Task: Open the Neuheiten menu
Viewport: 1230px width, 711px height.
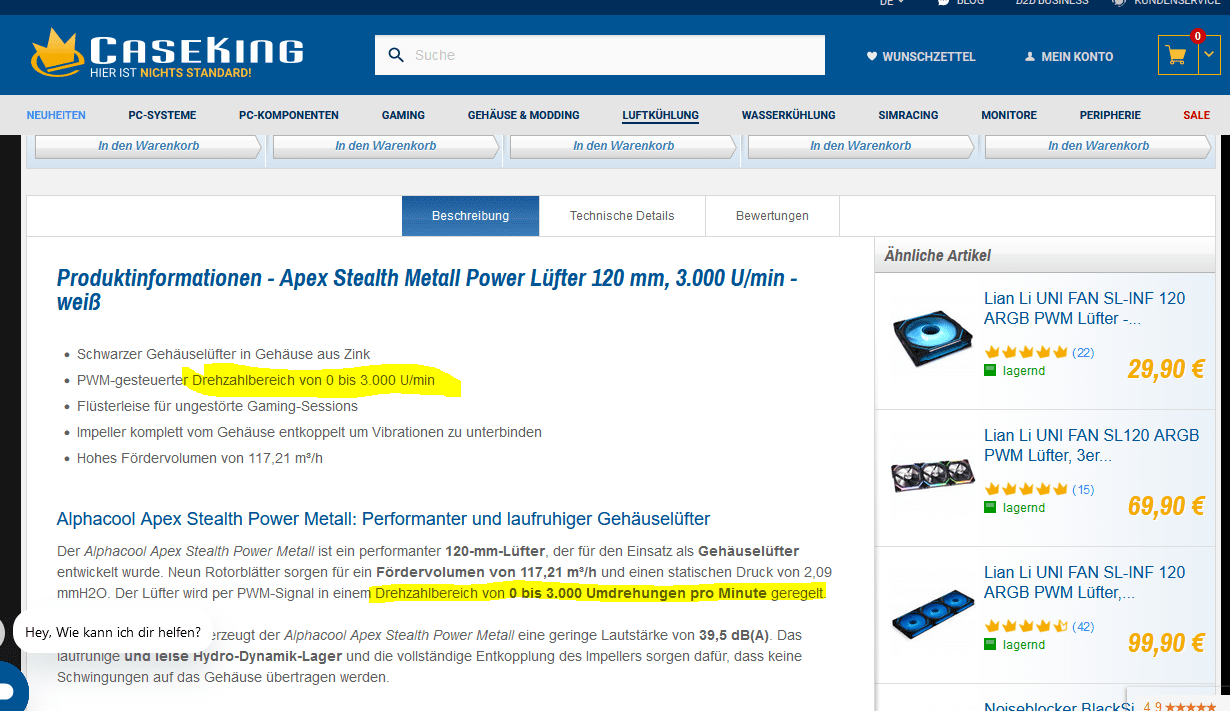Action: tap(56, 115)
